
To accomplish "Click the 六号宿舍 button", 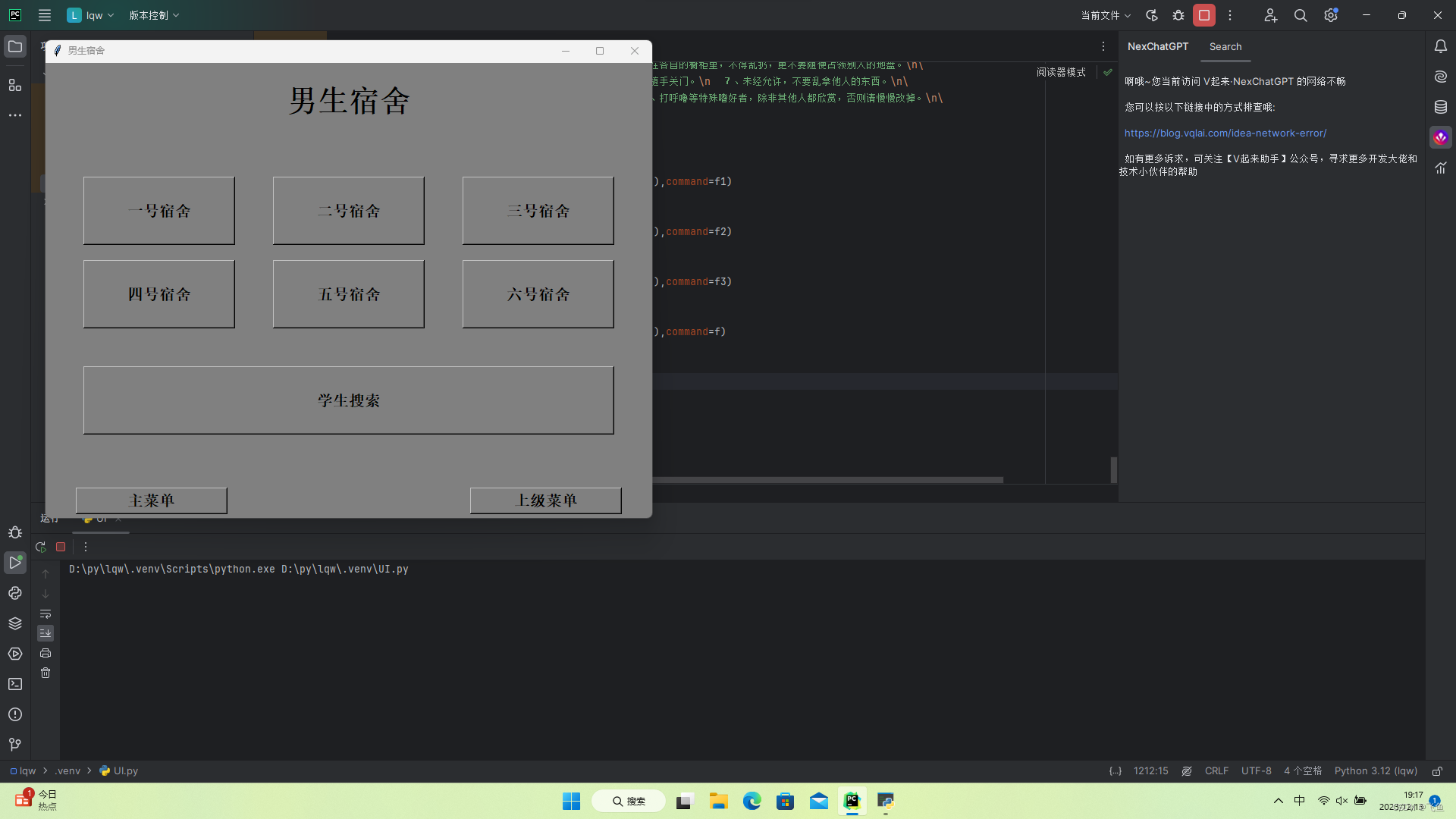I will click(x=538, y=294).
